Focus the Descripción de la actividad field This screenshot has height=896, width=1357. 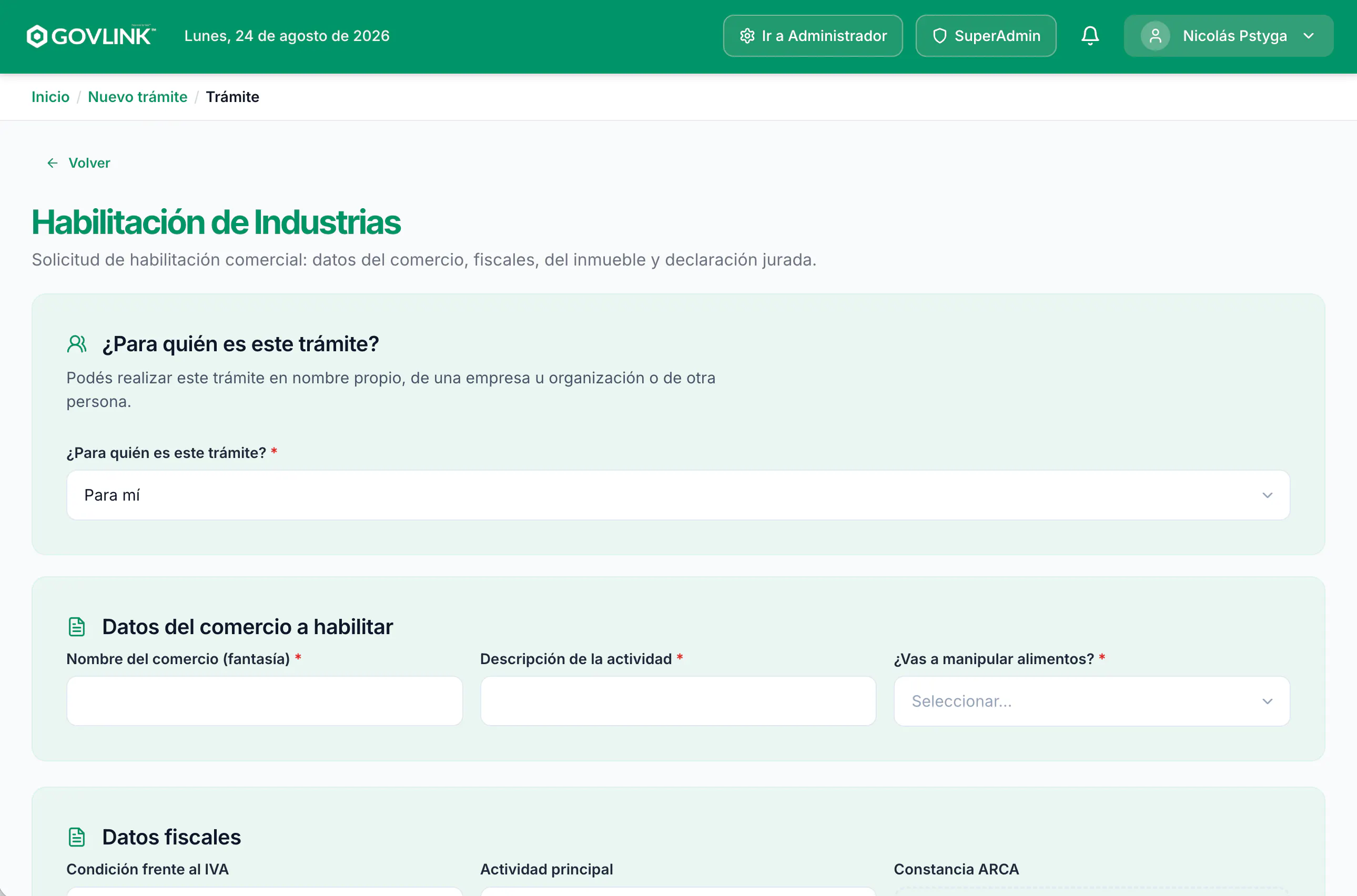[678, 701]
